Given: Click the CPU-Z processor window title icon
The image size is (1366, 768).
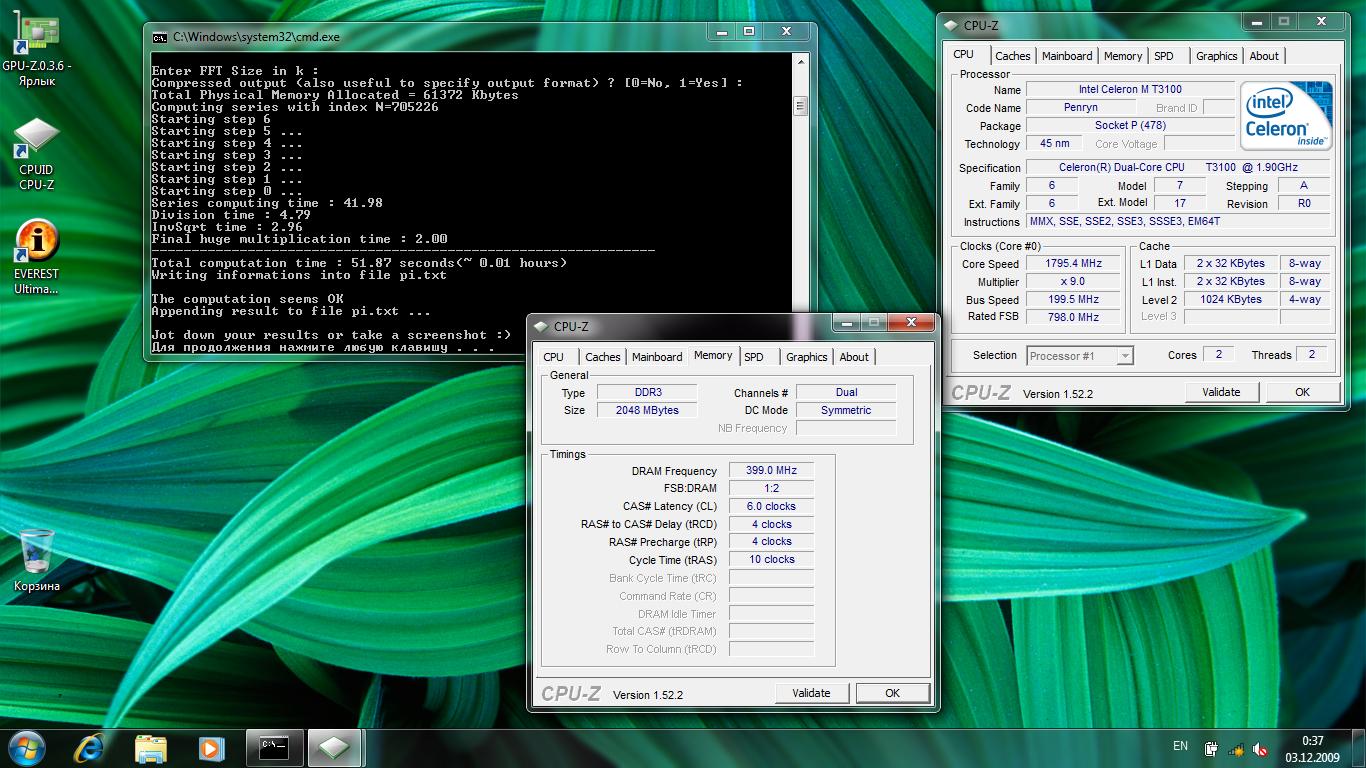Looking at the screenshot, I should pos(952,26).
